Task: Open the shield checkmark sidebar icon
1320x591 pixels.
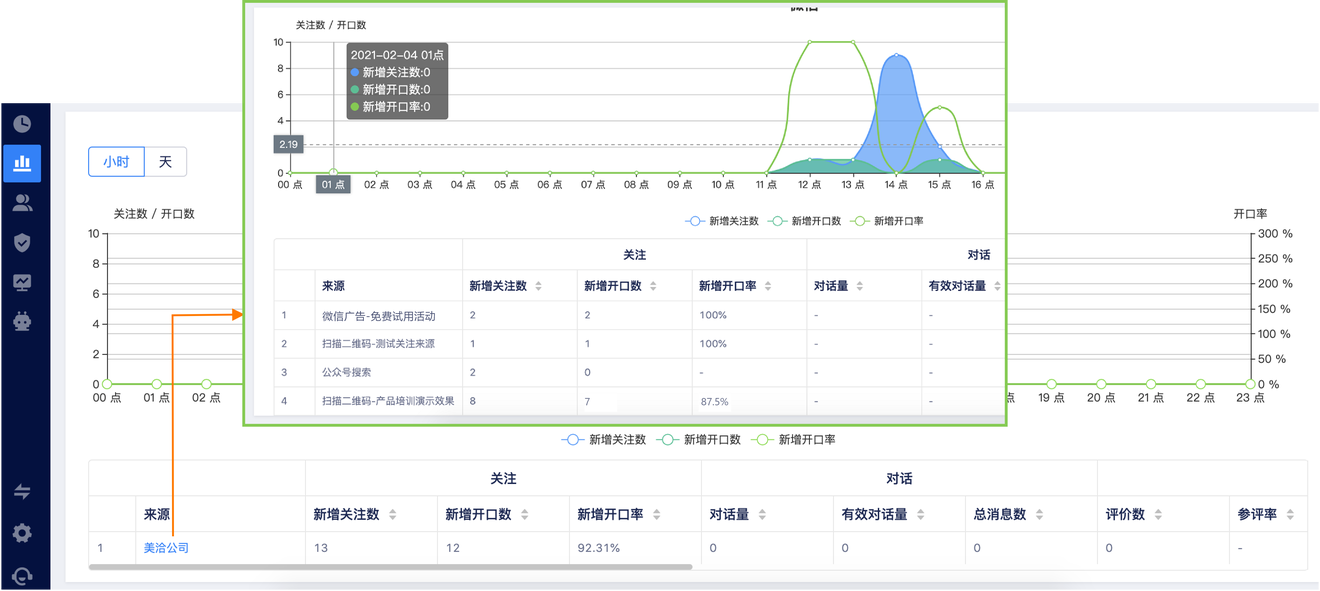Action: tap(22, 242)
